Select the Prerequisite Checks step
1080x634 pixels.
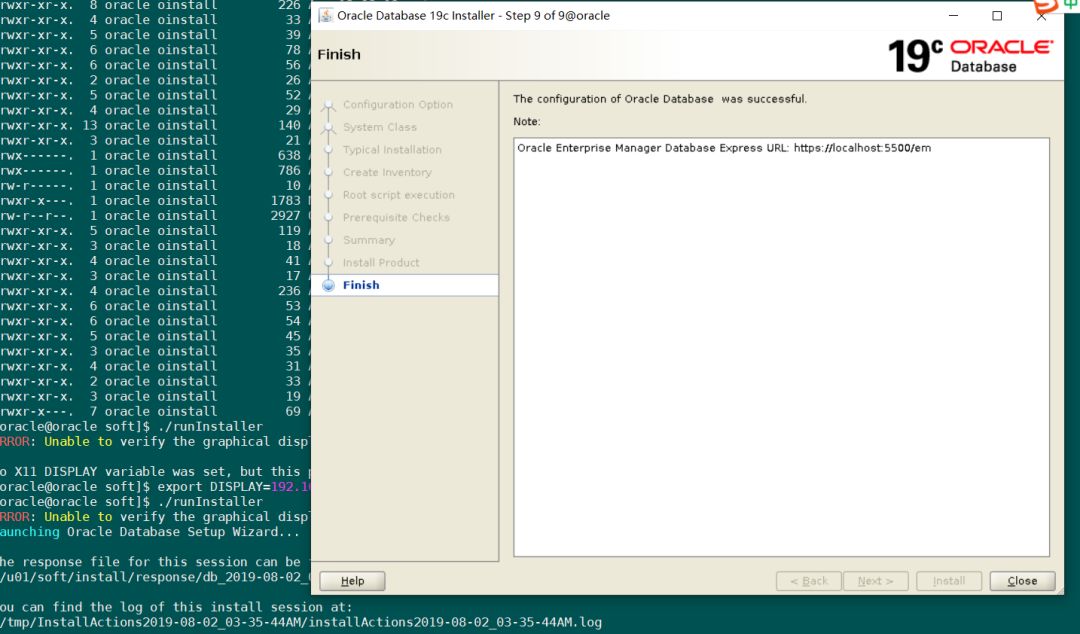[396, 218]
